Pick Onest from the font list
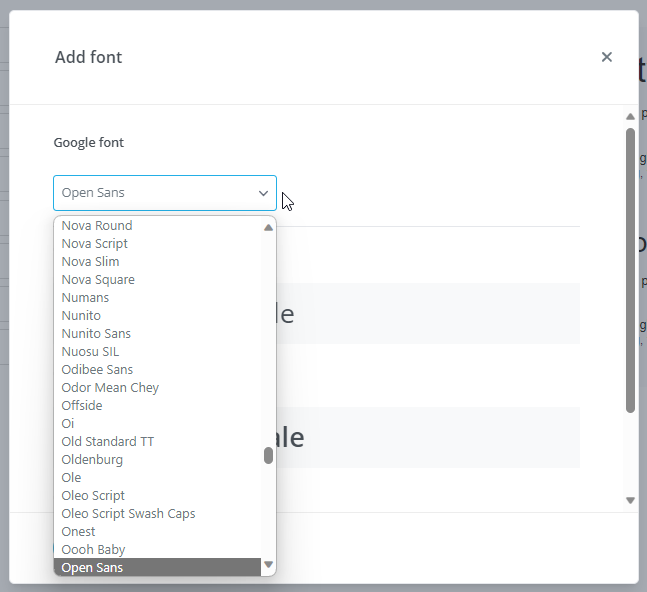The height and width of the screenshot is (592, 647). click(158, 532)
